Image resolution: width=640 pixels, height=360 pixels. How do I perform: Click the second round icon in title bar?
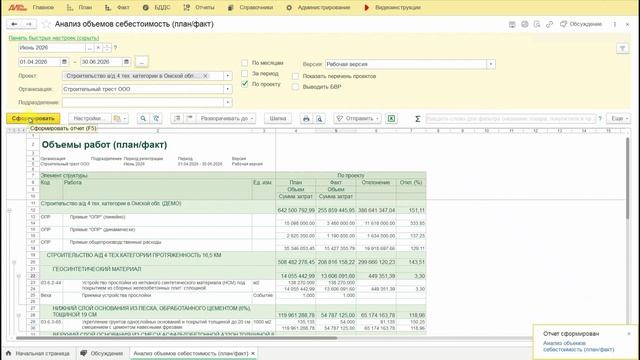tap(524, 24)
